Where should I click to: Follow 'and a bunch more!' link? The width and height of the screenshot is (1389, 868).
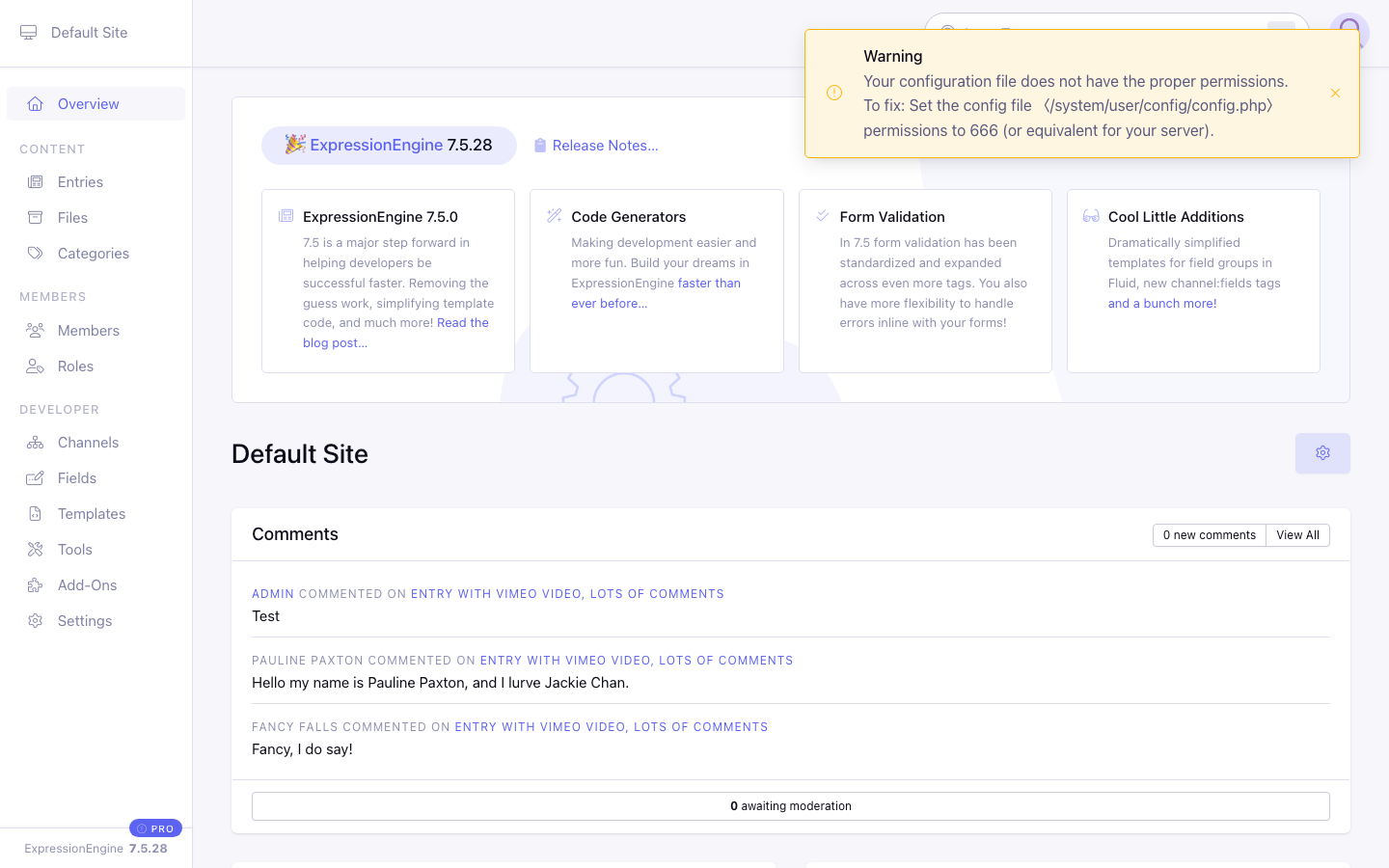(1162, 304)
